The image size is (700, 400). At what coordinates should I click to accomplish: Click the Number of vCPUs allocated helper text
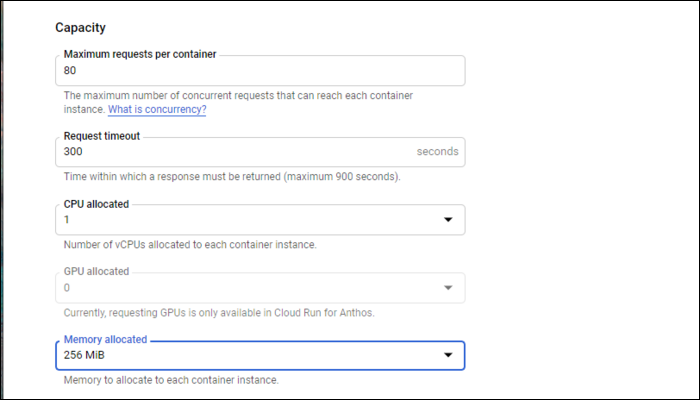(190, 245)
